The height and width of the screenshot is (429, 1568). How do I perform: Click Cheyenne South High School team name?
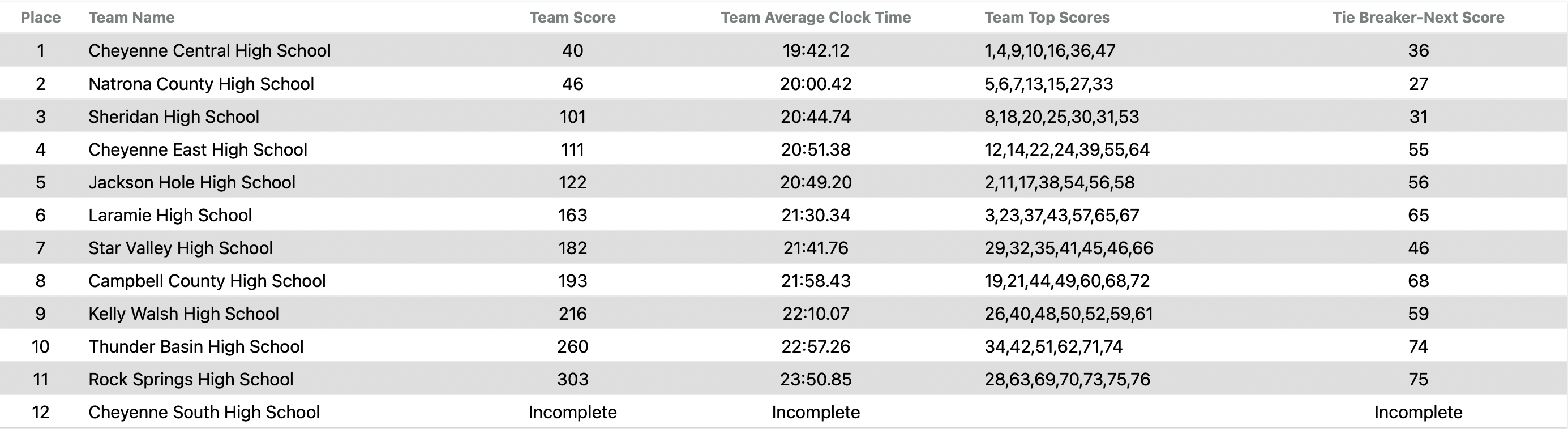pos(204,413)
